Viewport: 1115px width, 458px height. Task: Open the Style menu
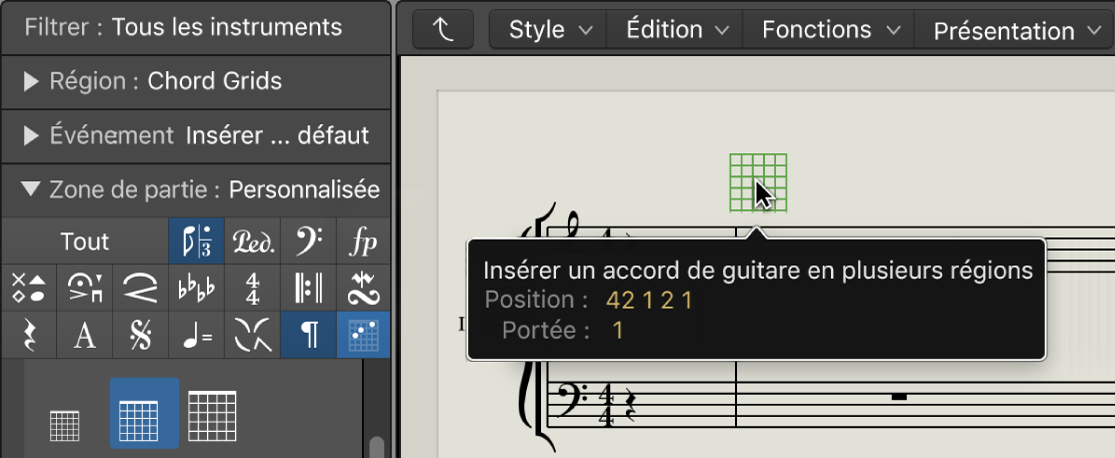550,30
